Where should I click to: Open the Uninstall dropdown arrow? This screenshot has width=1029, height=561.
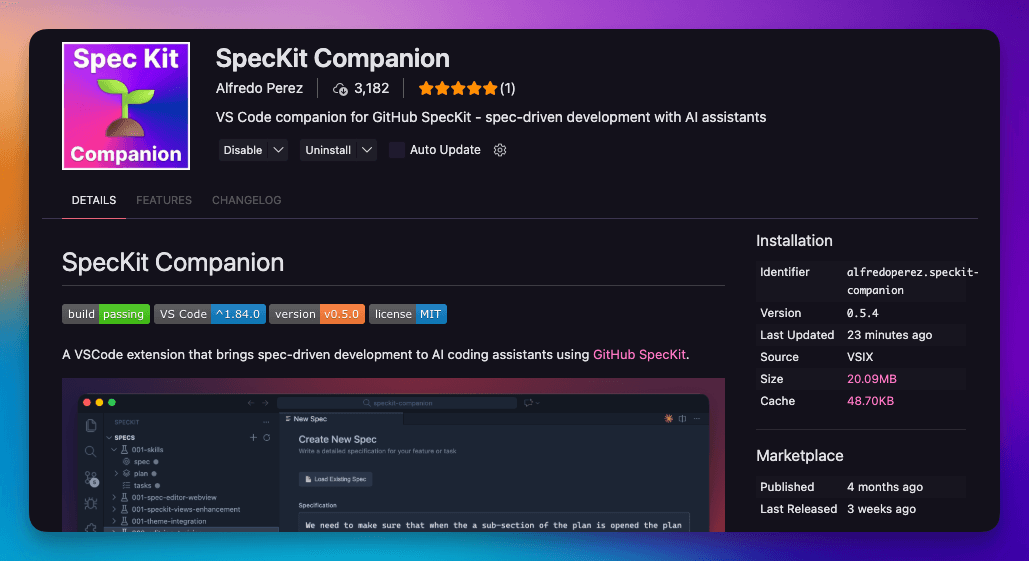pyautogui.click(x=368, y=150)
